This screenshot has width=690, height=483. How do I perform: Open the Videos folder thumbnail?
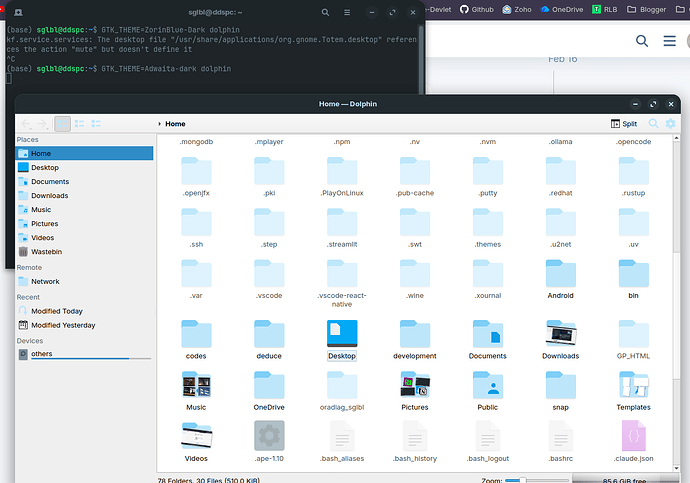coord(196,436)
